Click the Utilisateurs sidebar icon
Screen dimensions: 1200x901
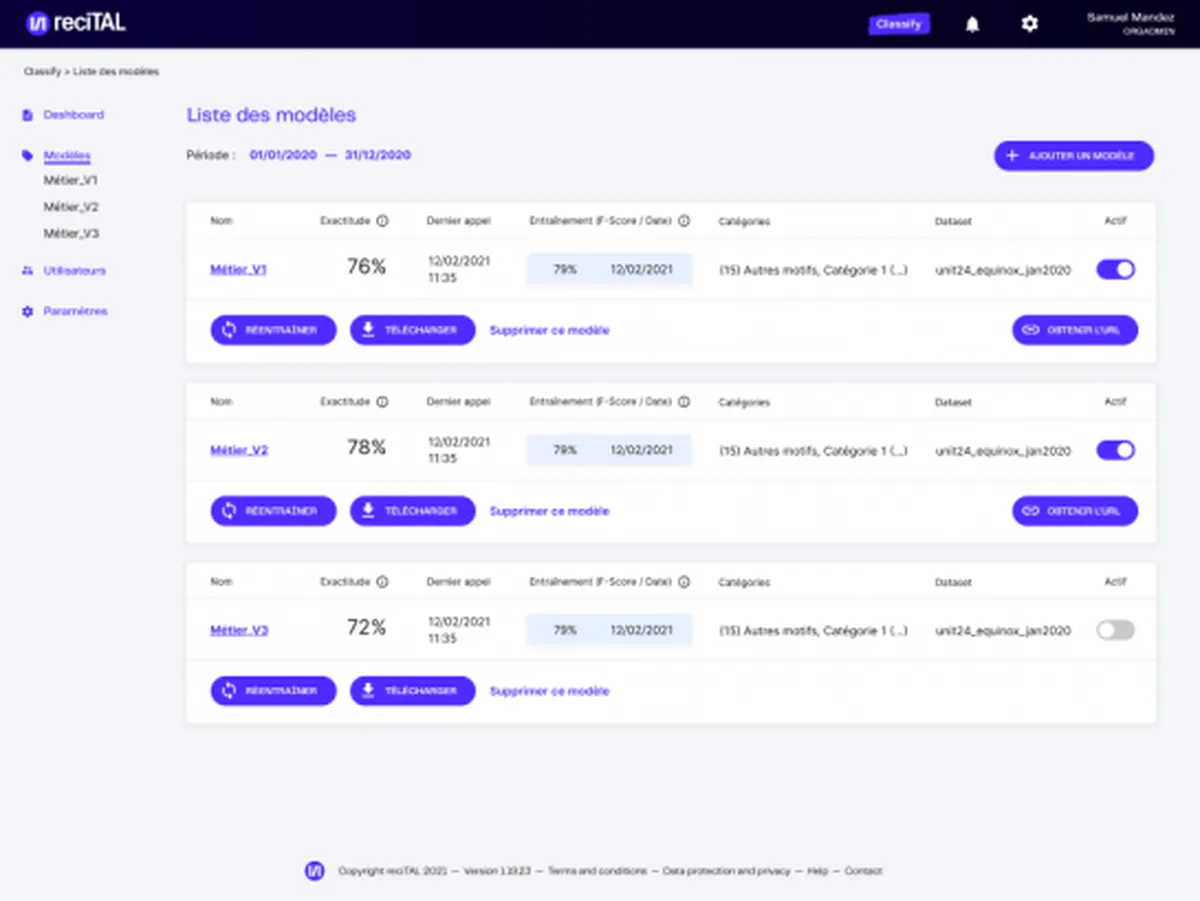pyautogui.click(x=27, y=271)
